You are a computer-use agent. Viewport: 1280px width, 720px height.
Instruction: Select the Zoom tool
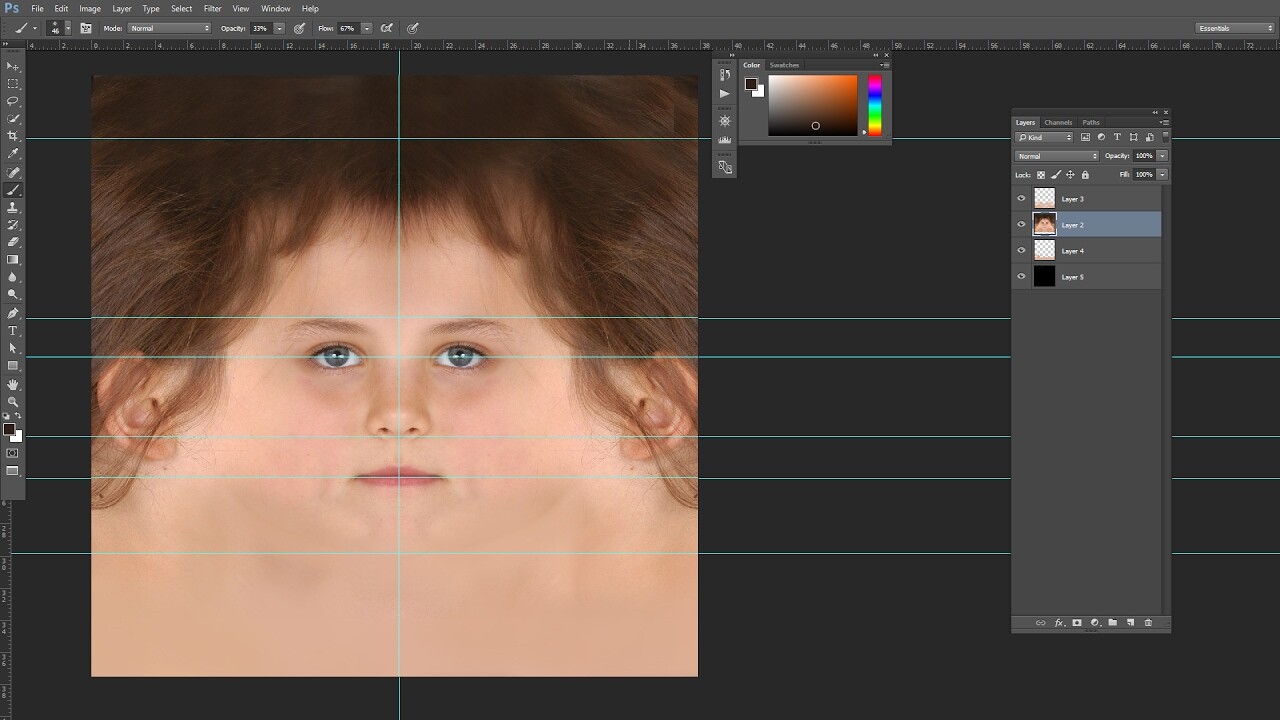[13, 401]
